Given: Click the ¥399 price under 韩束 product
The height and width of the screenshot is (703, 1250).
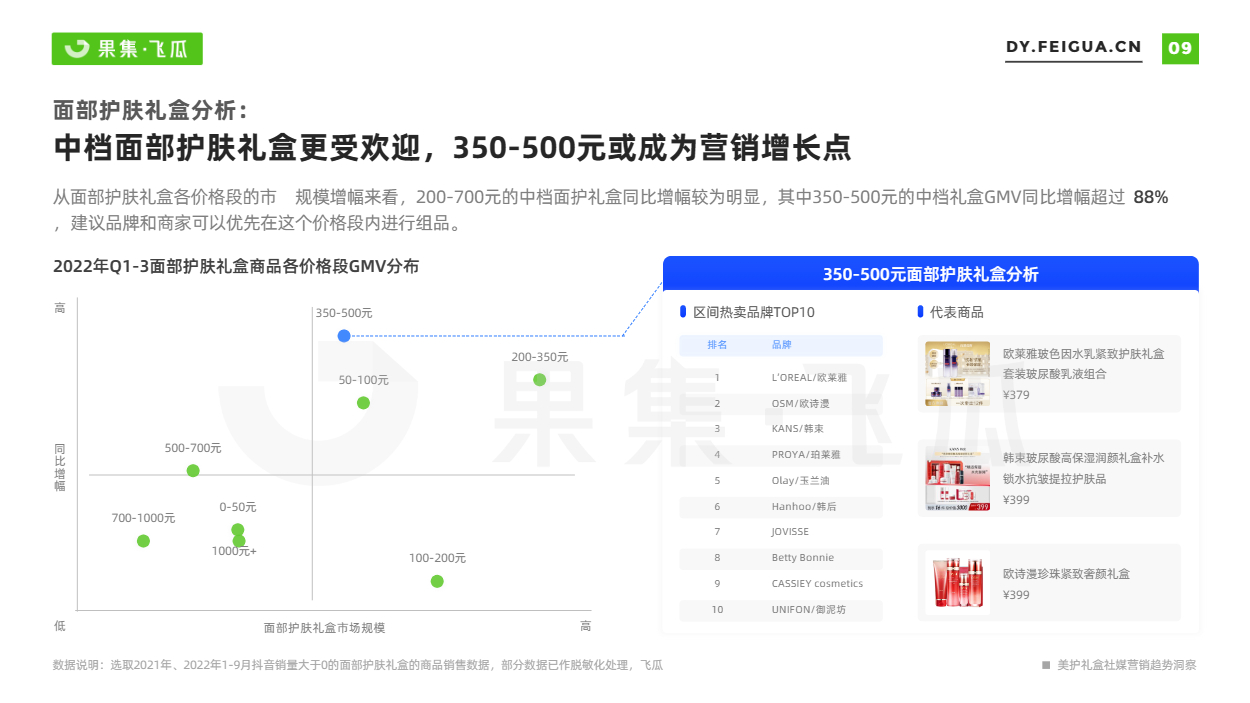Looking at the screenshot, I should point(1016,500).
